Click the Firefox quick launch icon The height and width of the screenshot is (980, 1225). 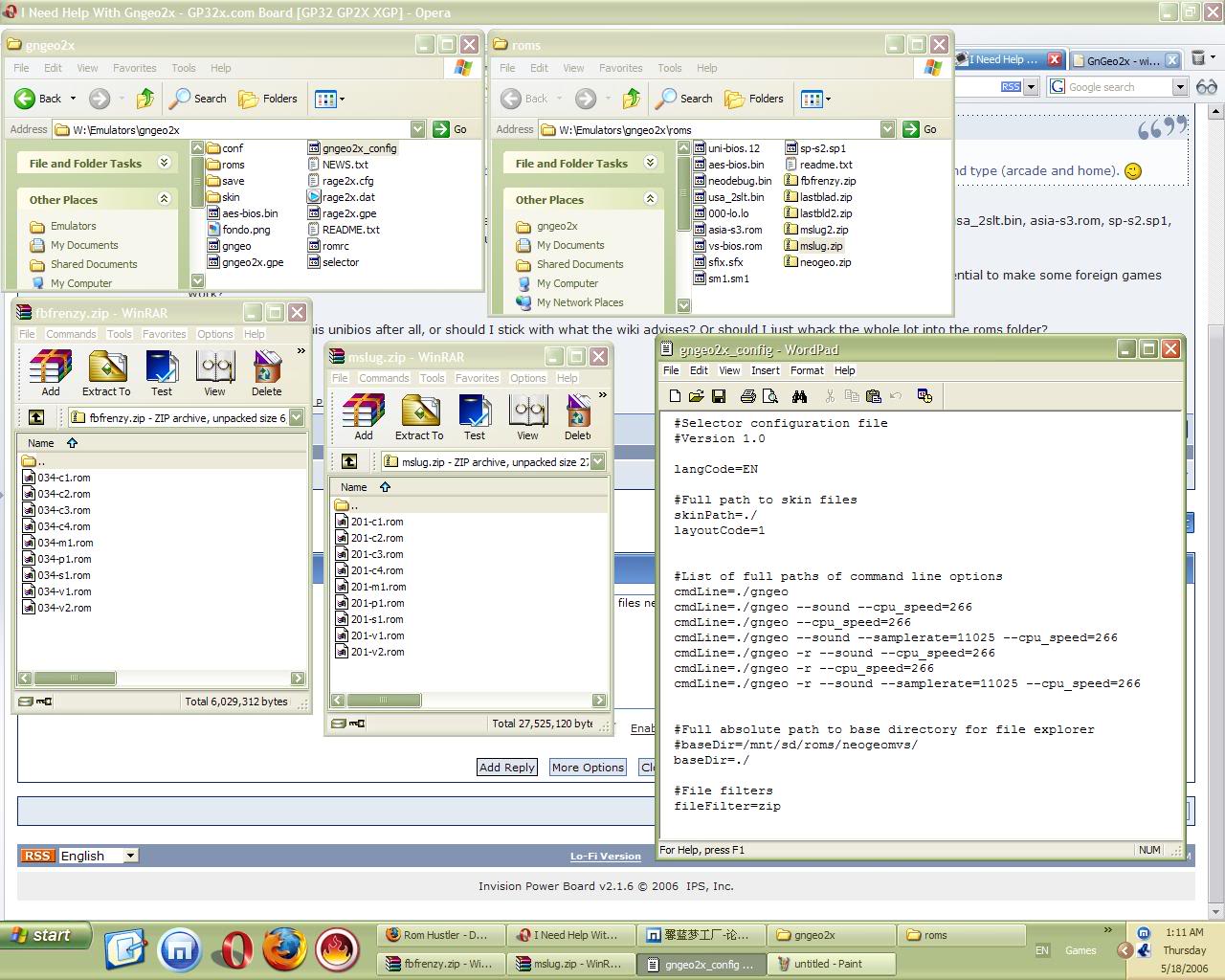point(284,950)
